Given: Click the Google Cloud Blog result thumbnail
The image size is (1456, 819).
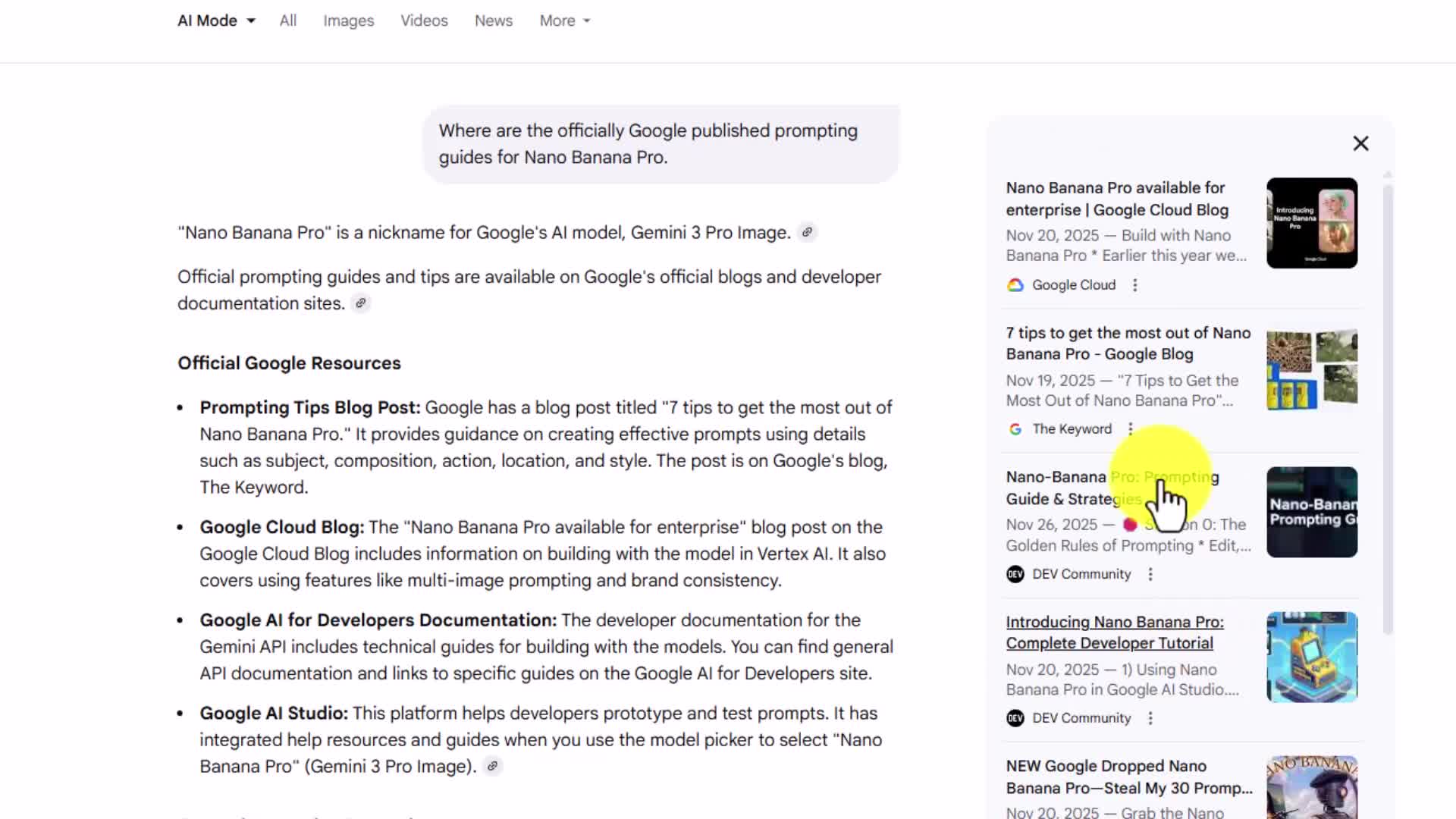Looking at the screenshot, I should [x=1312, y=223].
